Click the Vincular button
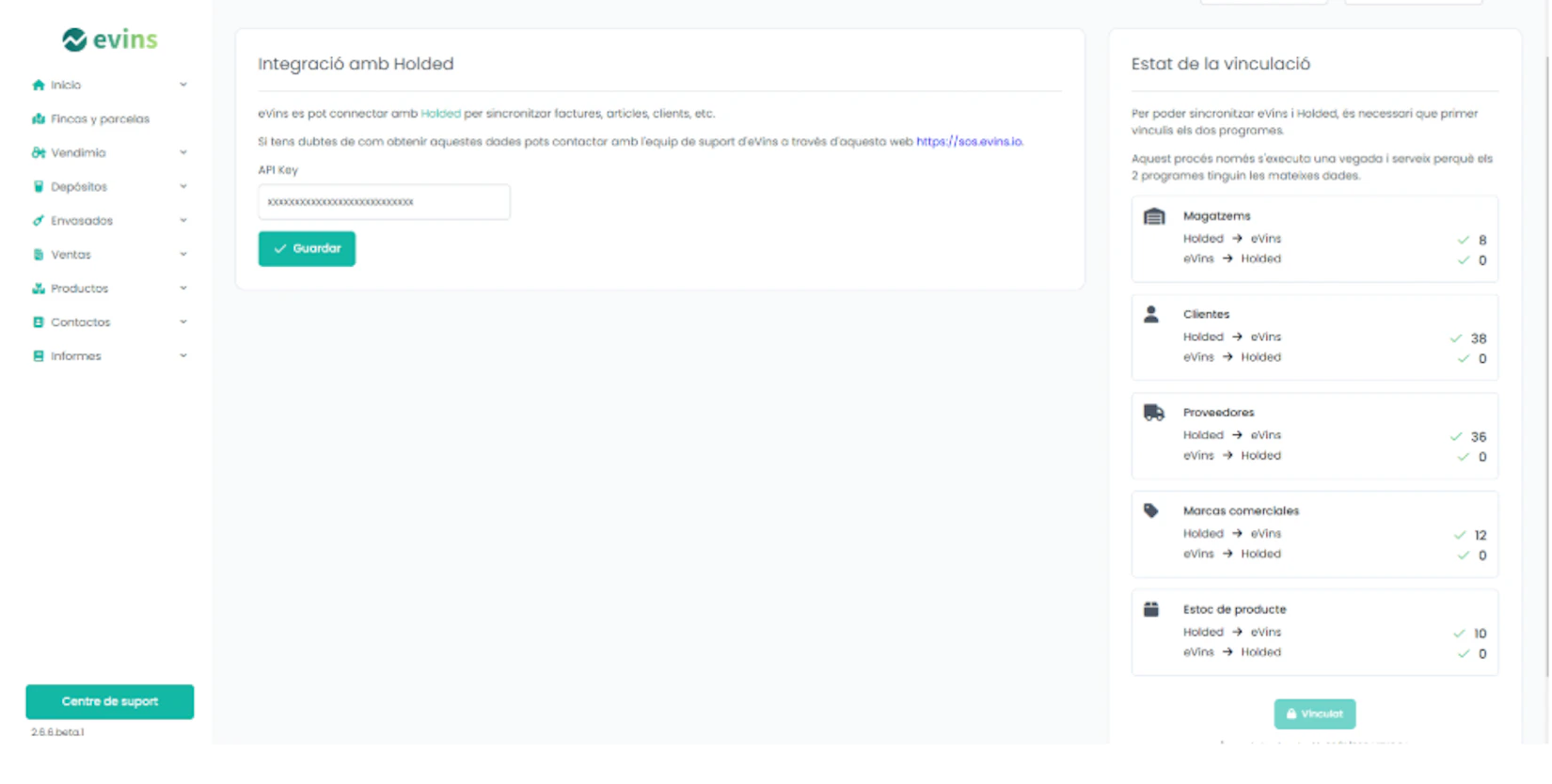1552x784 pixels. click(x=1314, y=713)
